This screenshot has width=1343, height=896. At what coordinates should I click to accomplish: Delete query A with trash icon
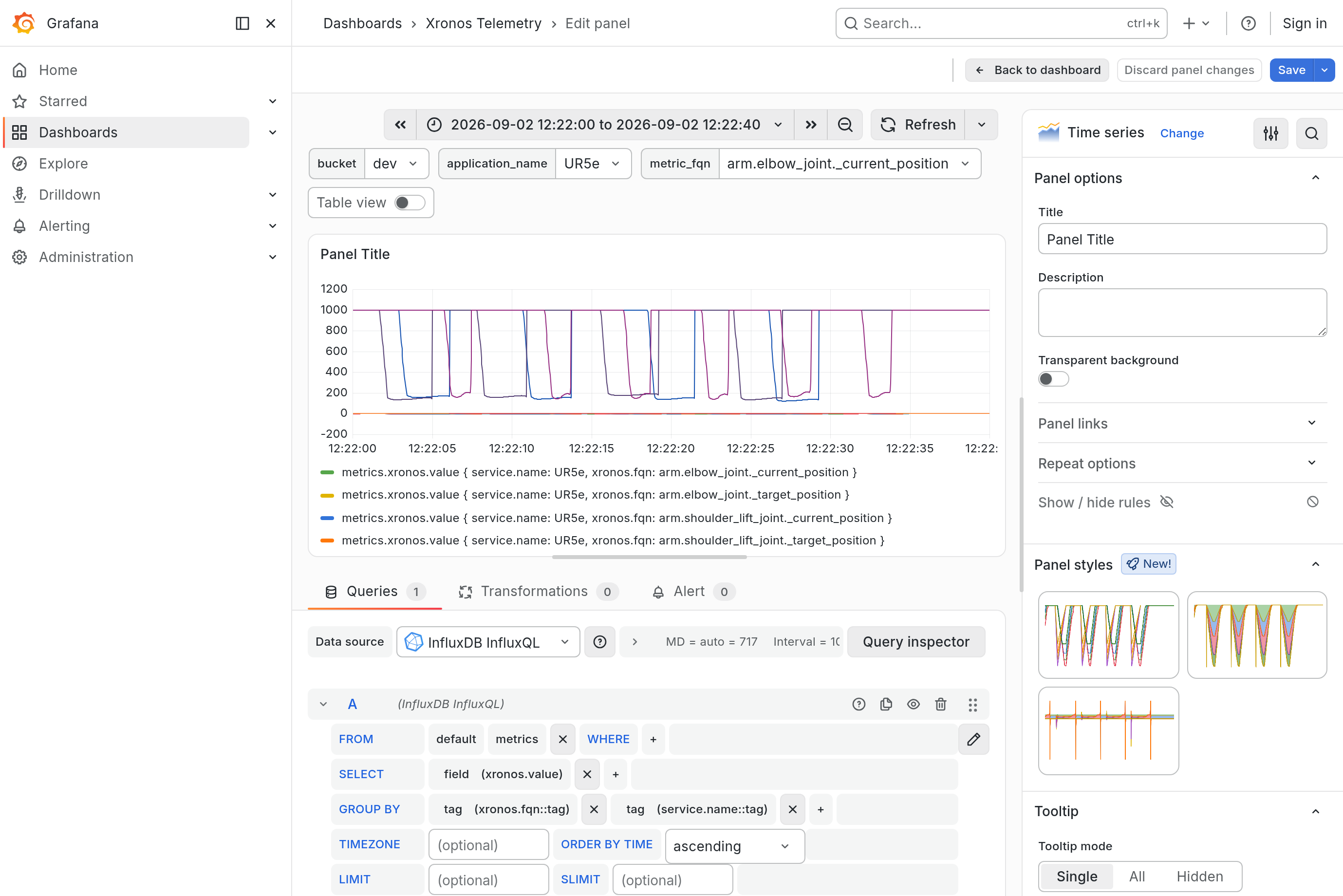(941, 704)
